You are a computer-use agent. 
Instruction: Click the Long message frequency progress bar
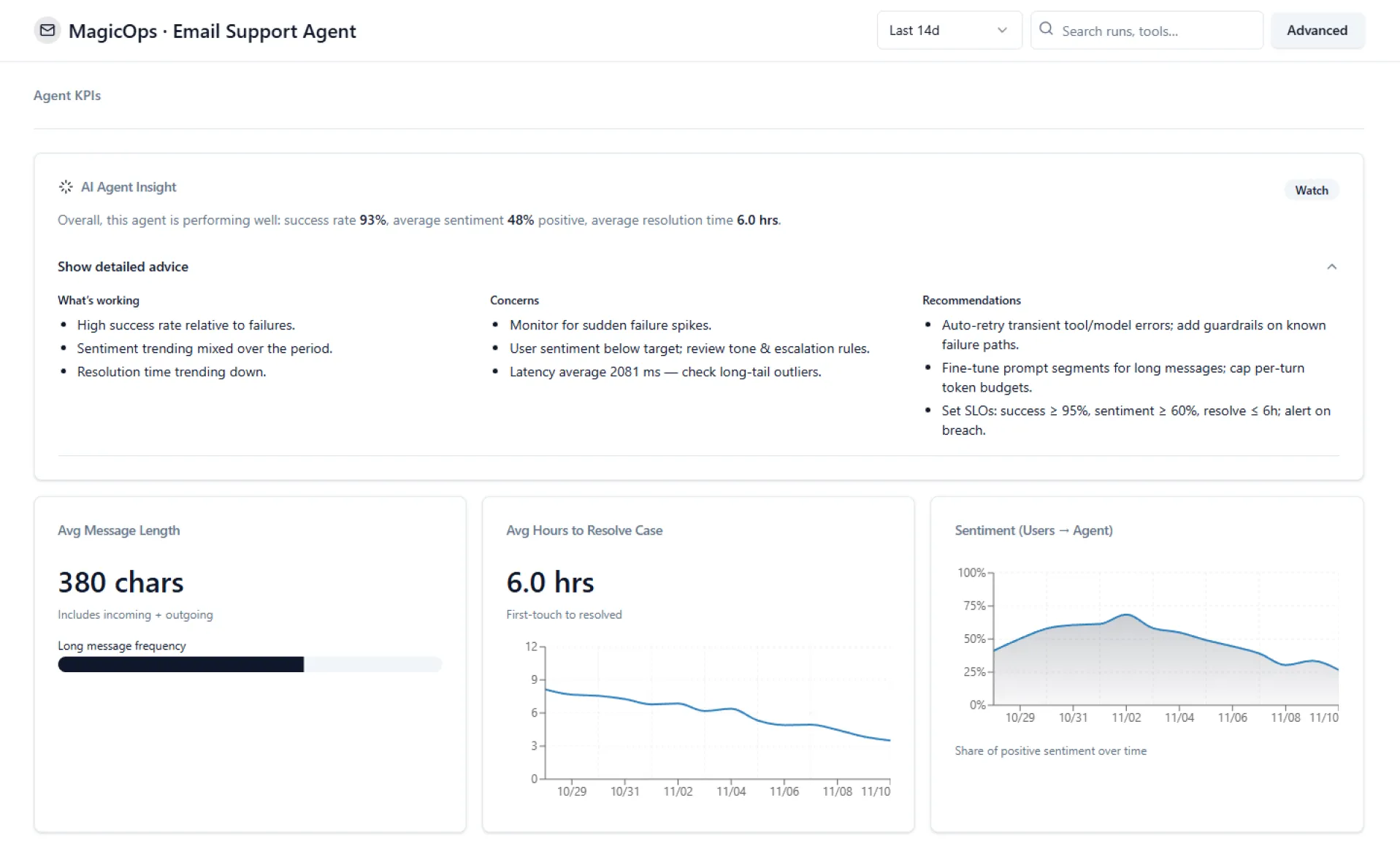(249, 665)
